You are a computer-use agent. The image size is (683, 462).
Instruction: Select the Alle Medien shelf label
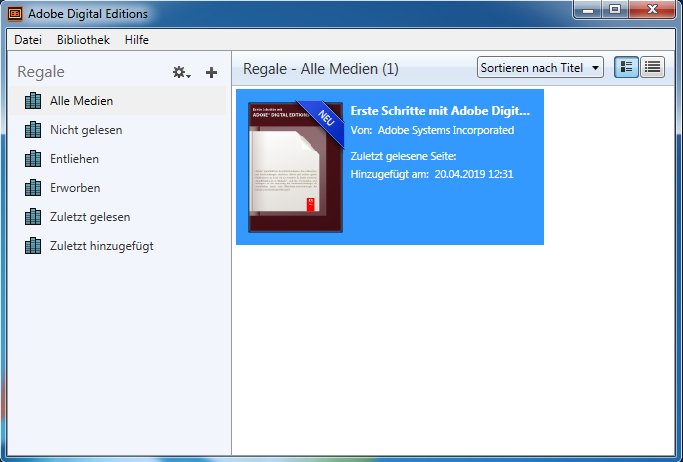(x=81, y=101)
